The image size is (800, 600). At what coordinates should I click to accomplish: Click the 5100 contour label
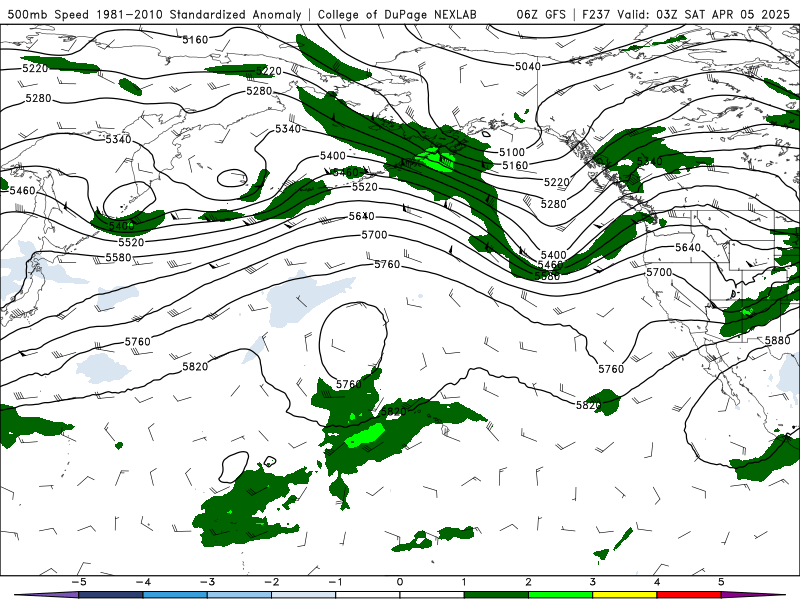(512, 152)
